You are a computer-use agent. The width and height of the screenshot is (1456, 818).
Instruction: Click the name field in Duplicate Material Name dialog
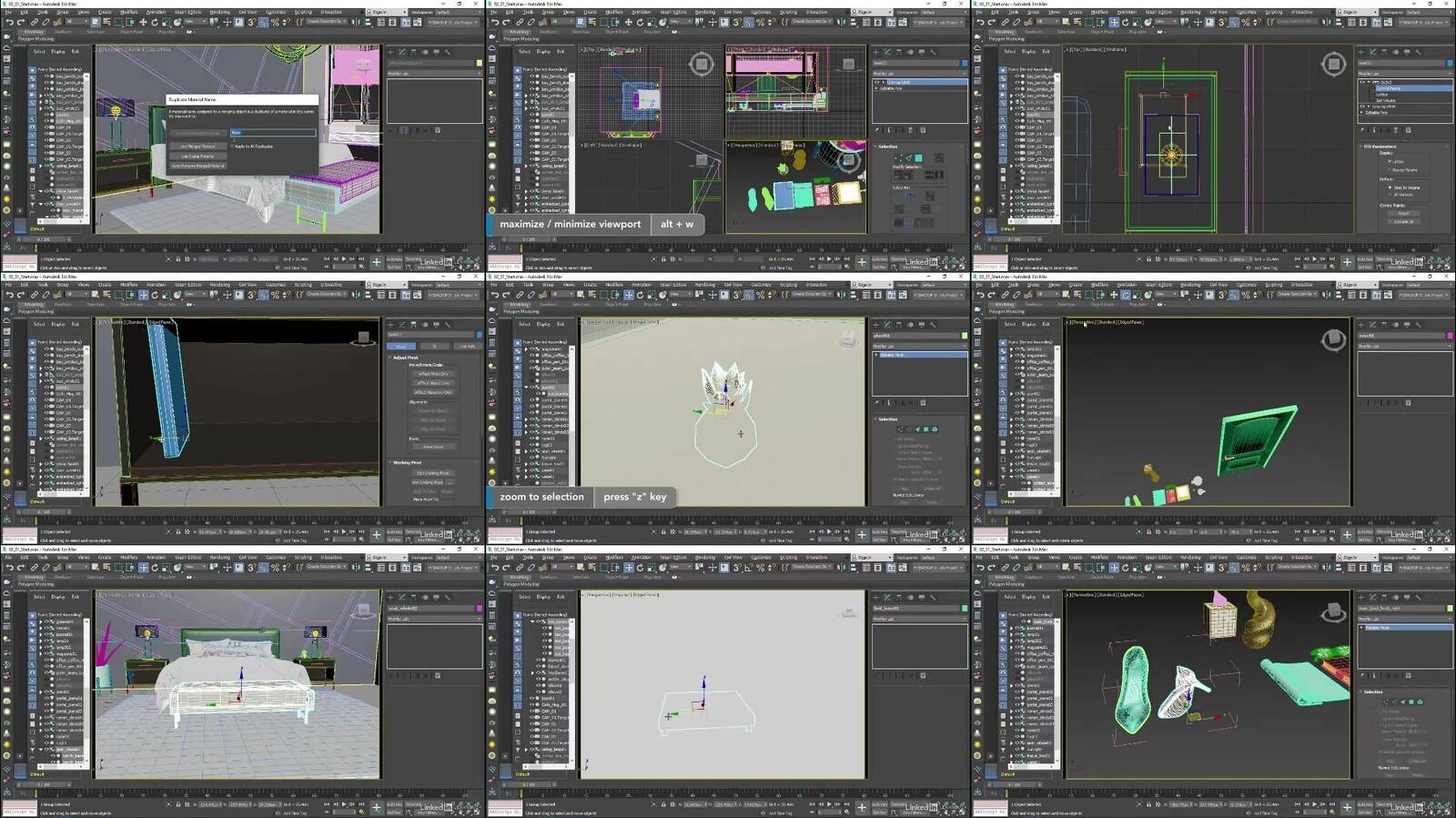(272, 133)
